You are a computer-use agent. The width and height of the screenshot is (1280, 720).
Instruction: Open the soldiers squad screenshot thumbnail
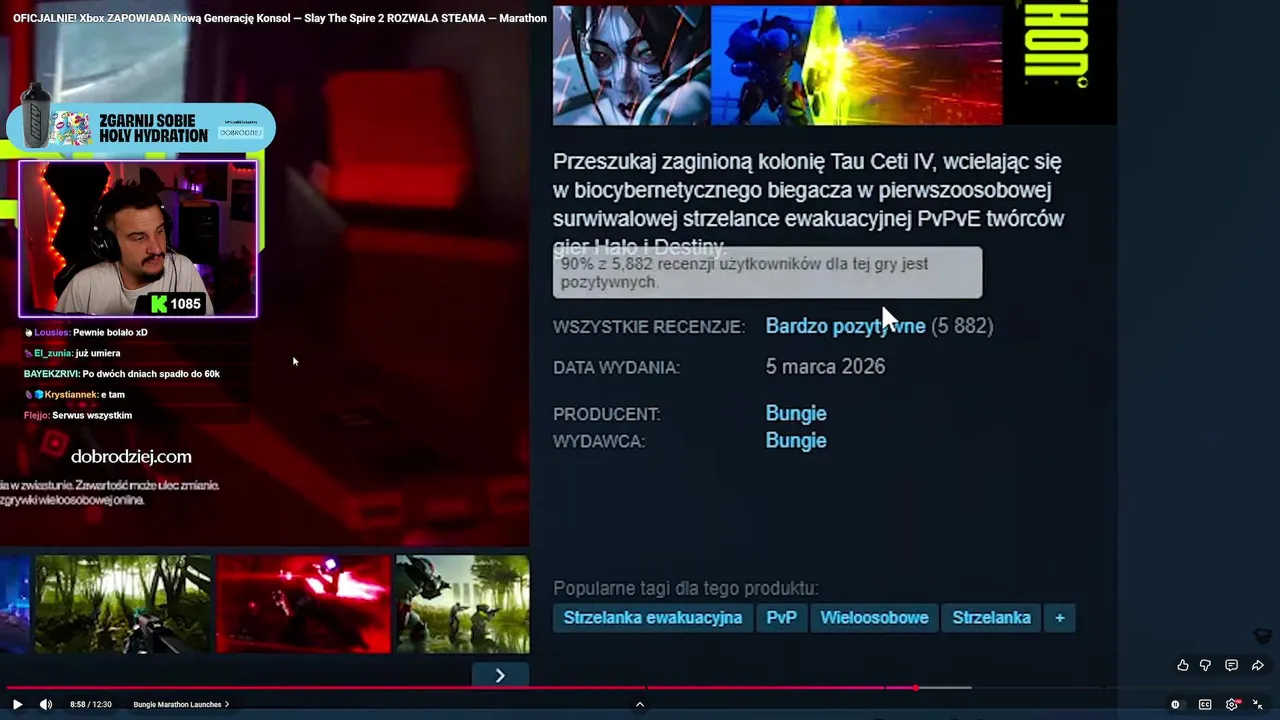coord(462,604)
